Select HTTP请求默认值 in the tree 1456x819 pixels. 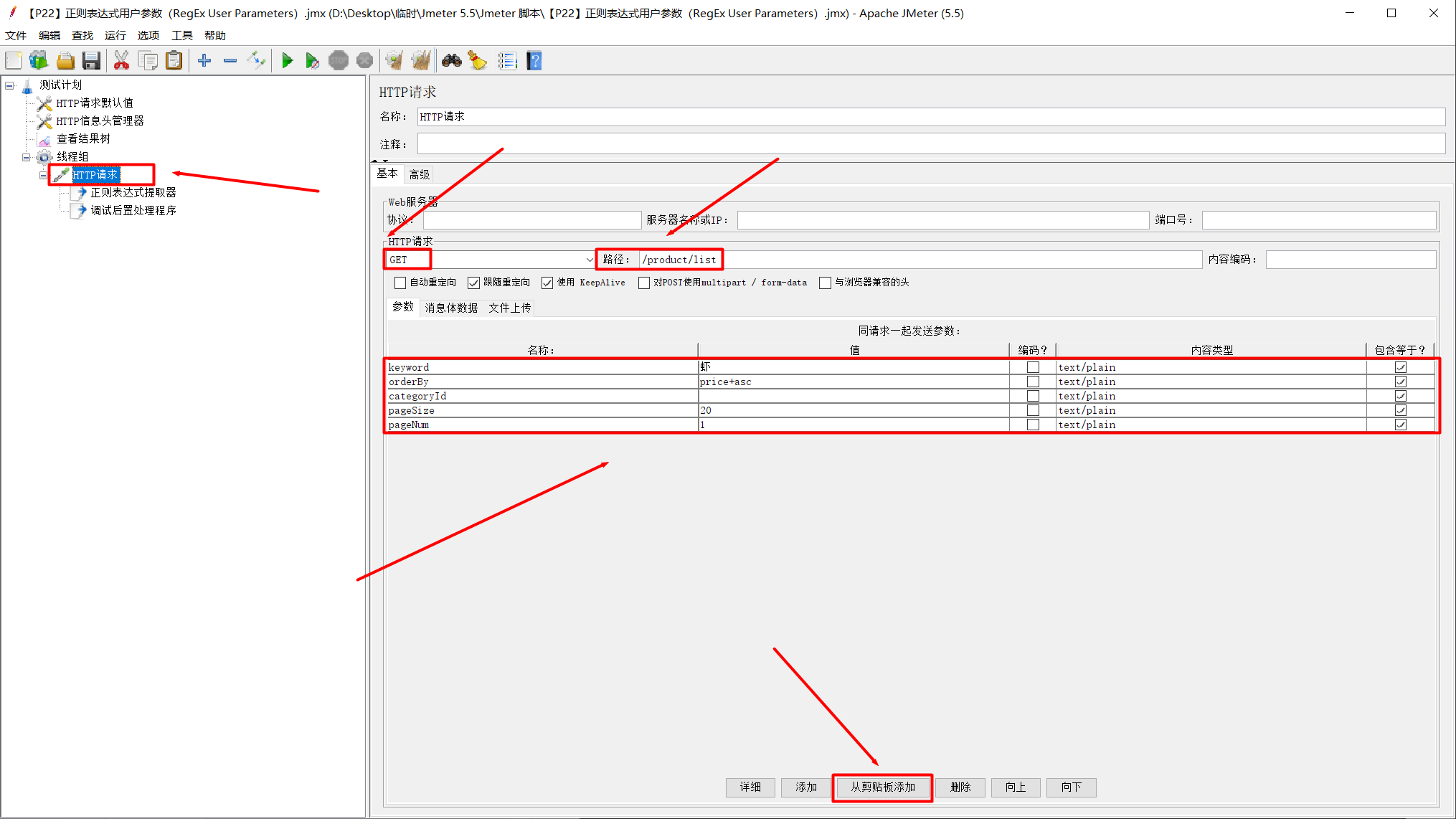pos(95,103)
